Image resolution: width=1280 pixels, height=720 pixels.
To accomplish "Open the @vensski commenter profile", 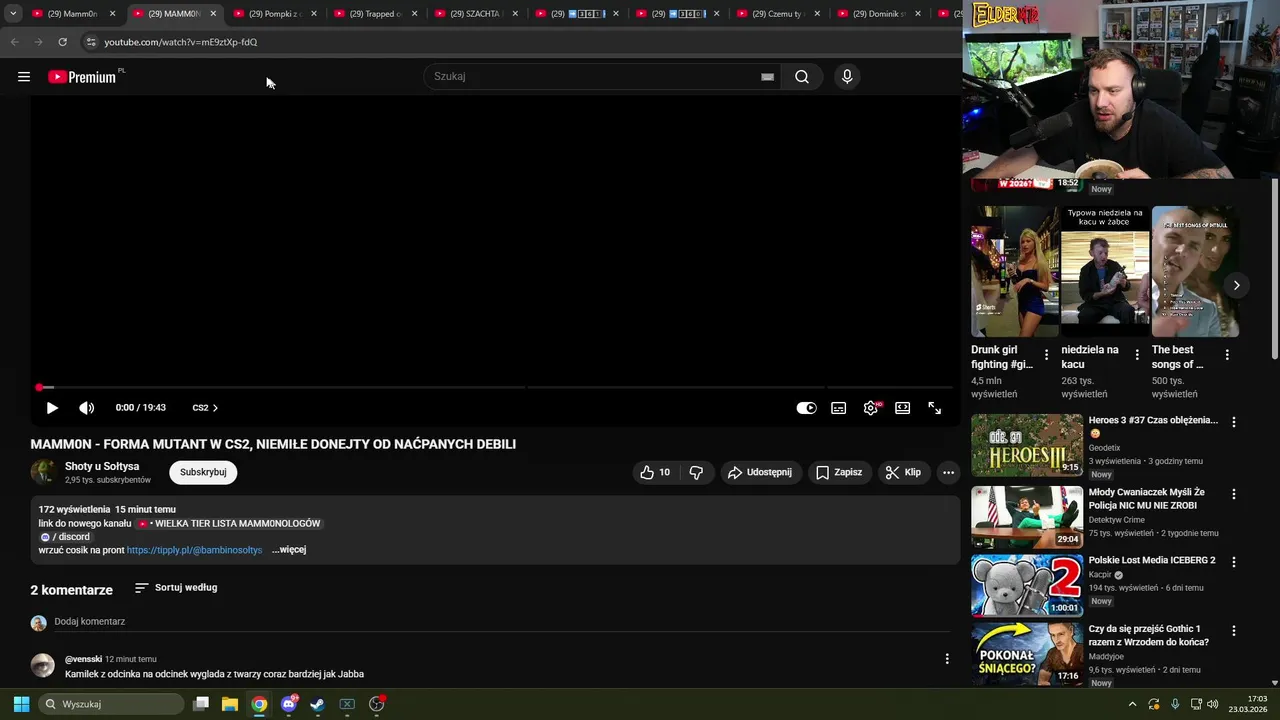I will click(83, 659).
